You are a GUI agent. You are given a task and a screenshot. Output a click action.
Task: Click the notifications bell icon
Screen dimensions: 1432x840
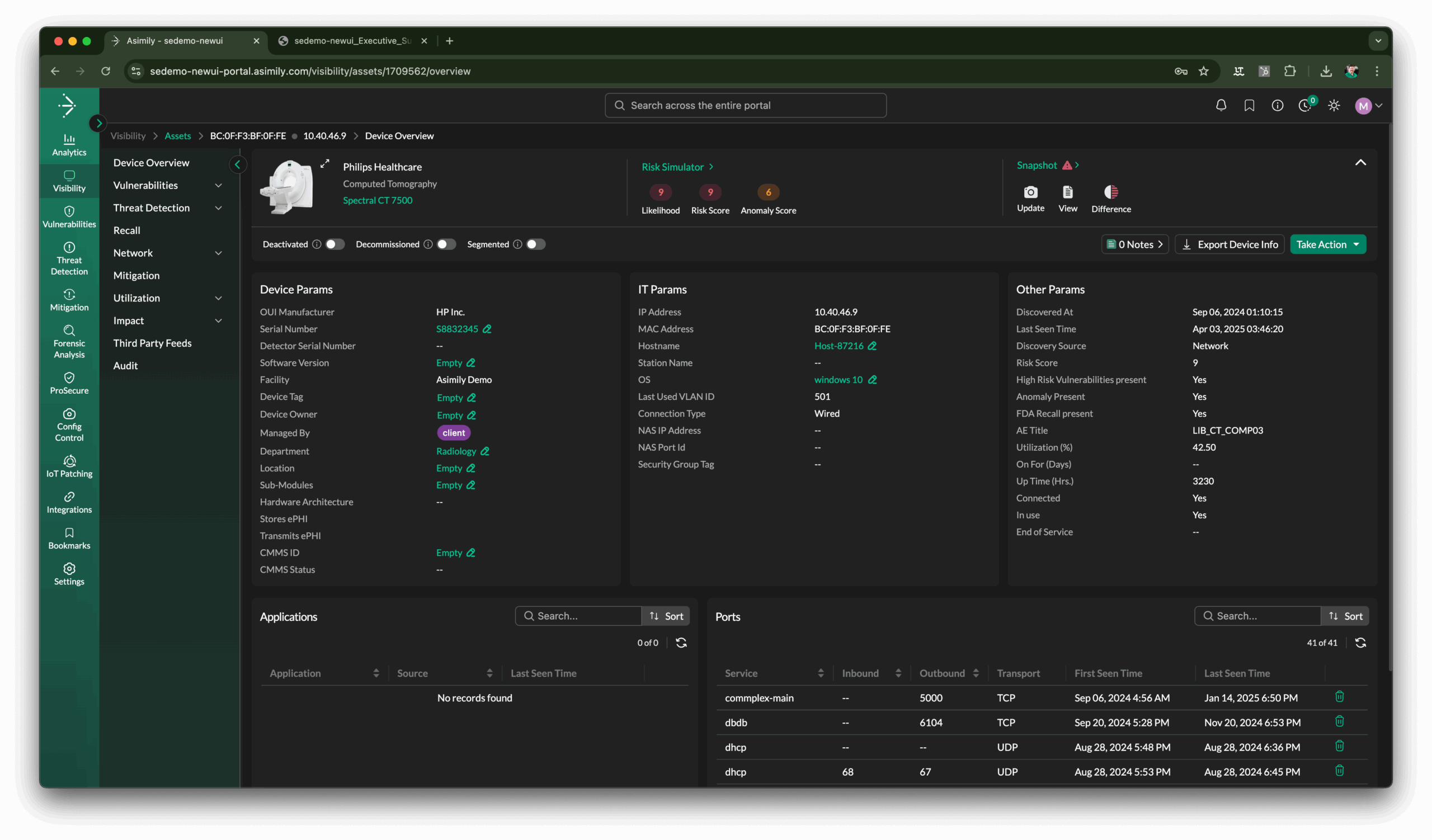[1221, 105]
